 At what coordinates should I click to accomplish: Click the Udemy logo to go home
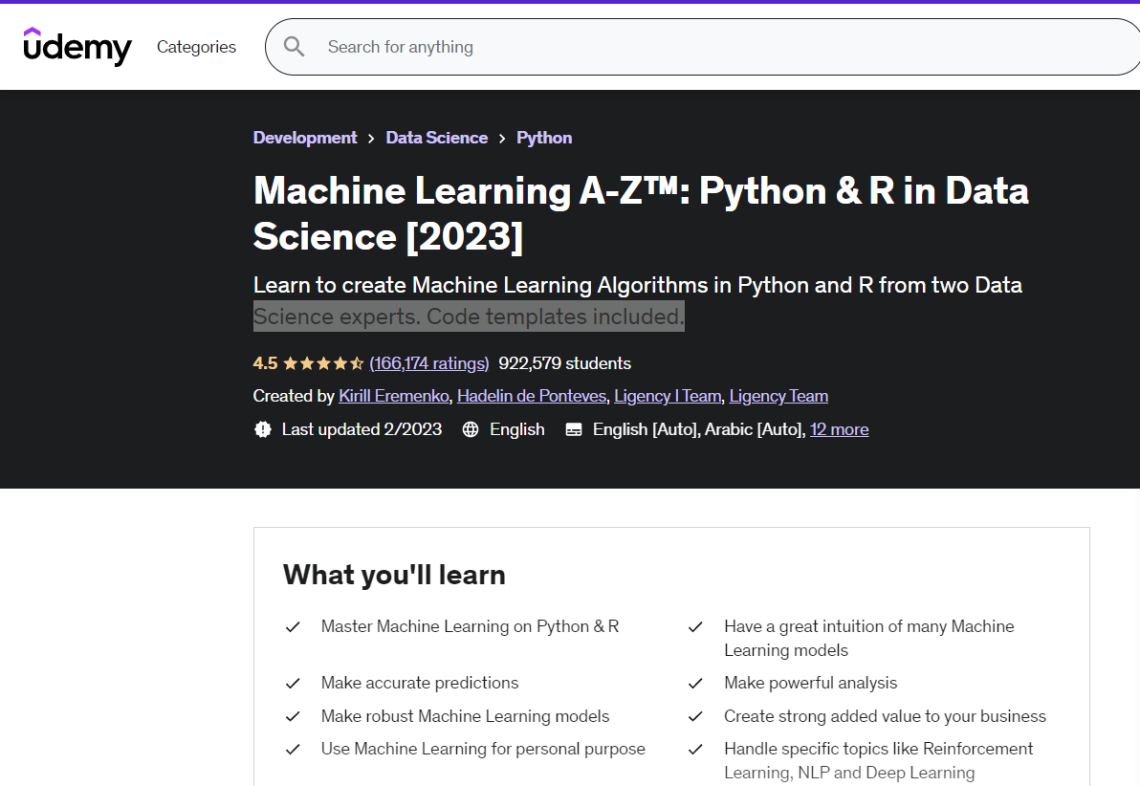pos(76,46)
